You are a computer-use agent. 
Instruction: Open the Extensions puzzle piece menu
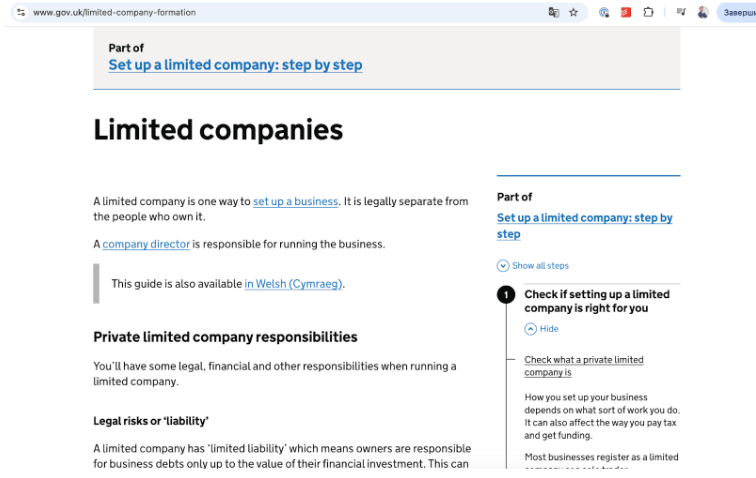click(648, 13)
